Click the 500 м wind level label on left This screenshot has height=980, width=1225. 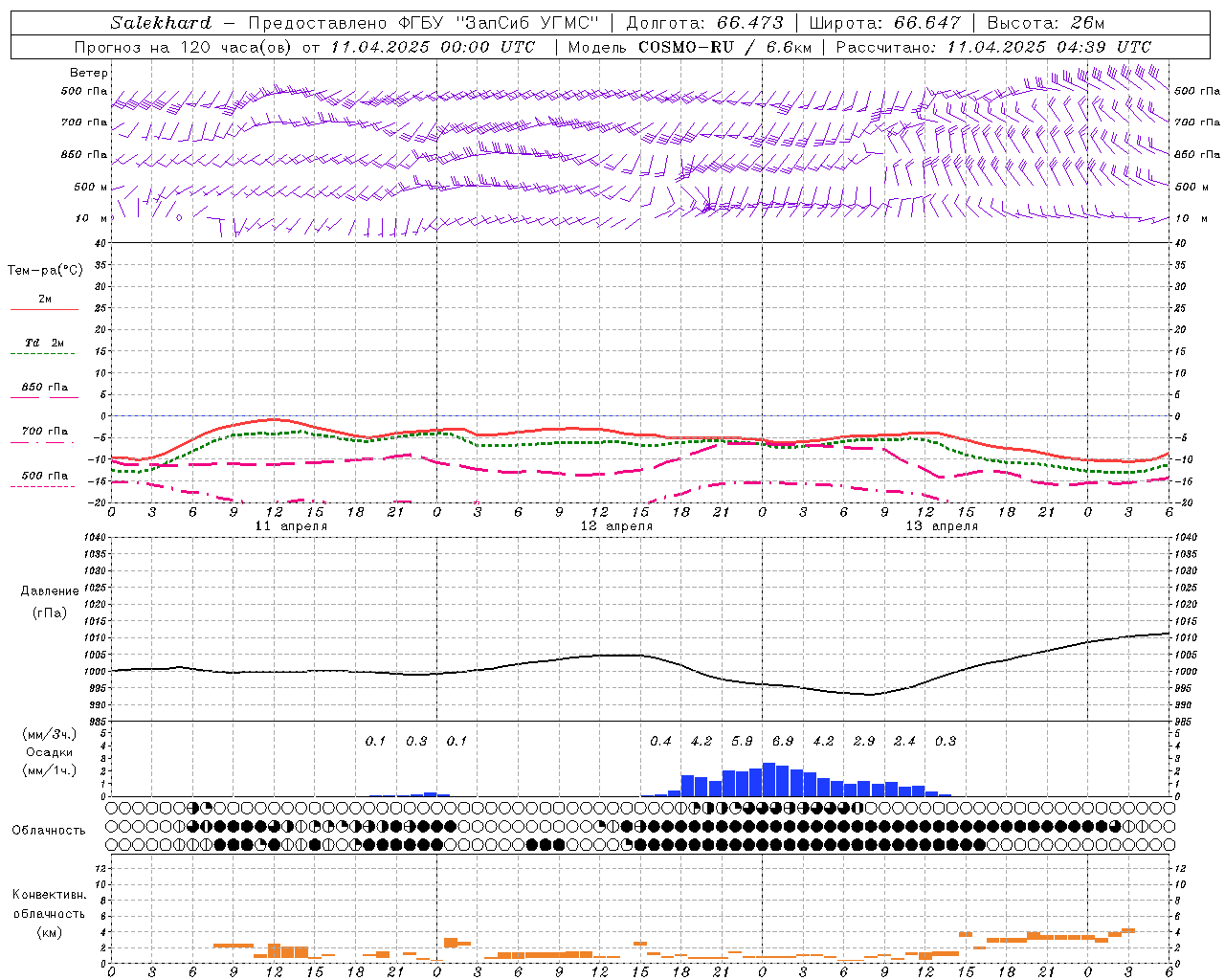91,187
